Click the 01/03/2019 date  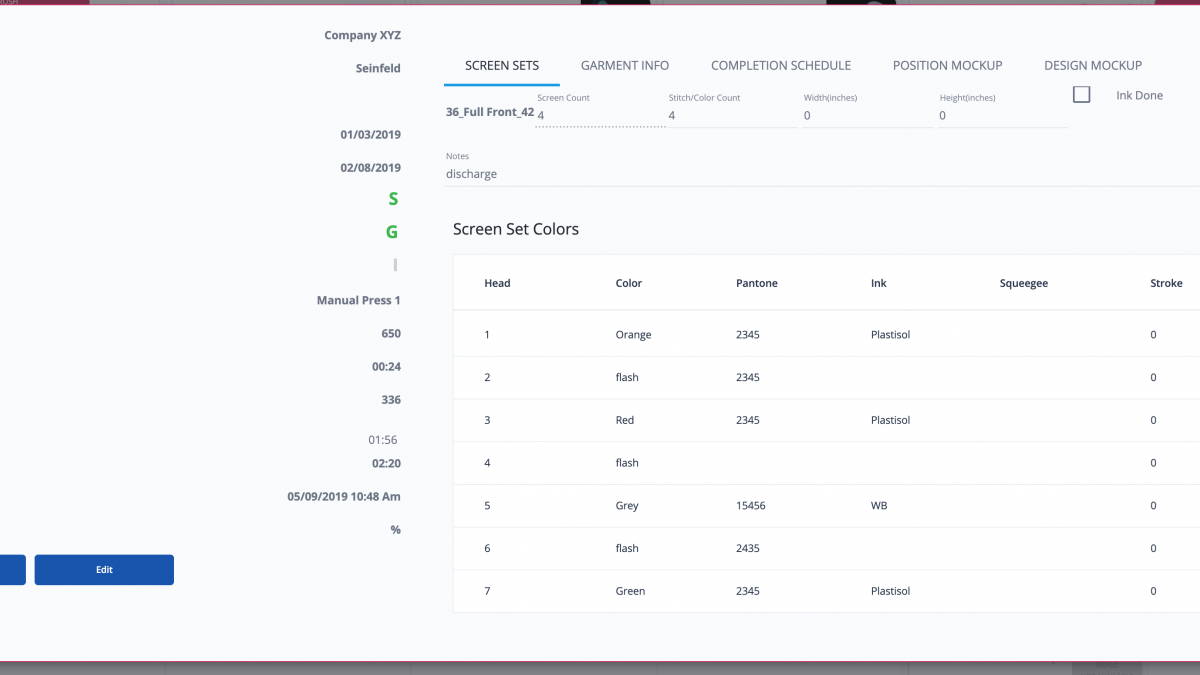(x=370, y=134)
